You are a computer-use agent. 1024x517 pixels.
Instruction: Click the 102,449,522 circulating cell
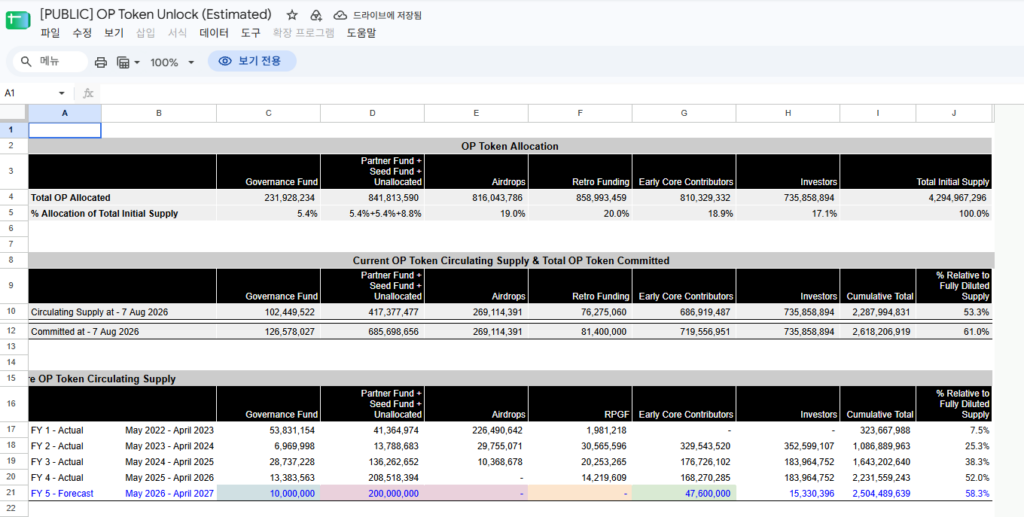click(x=268, y=312)
